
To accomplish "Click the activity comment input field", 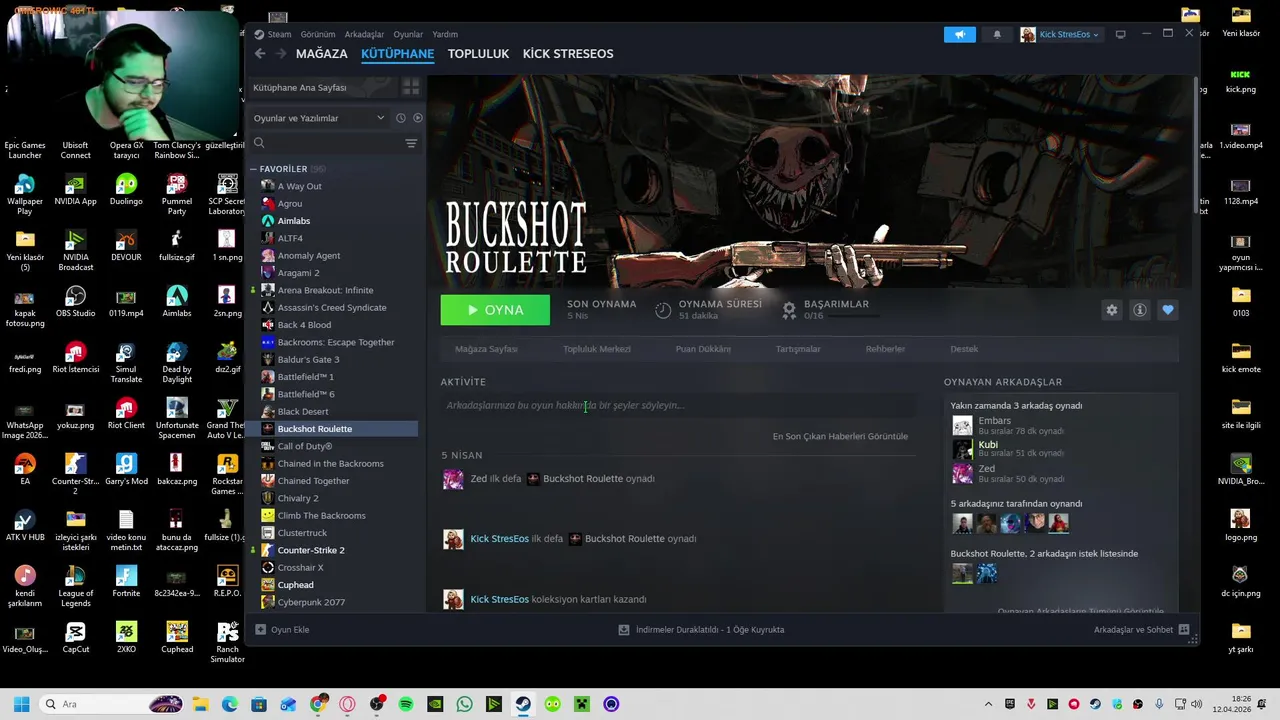I will [x=678, y=406].
